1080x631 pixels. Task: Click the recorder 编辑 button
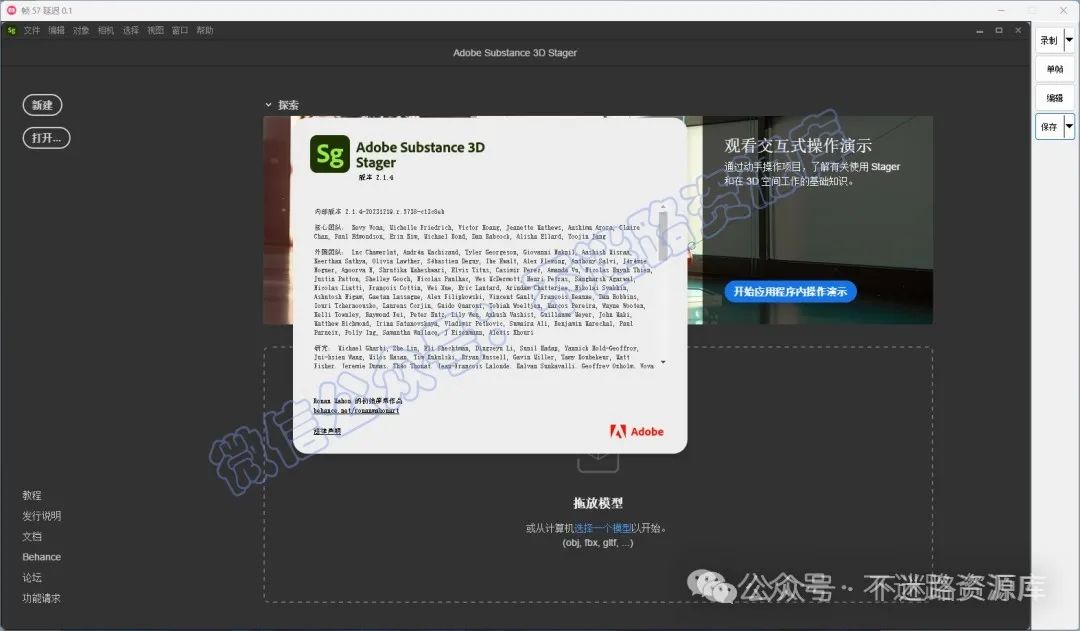coord(1055,99)
